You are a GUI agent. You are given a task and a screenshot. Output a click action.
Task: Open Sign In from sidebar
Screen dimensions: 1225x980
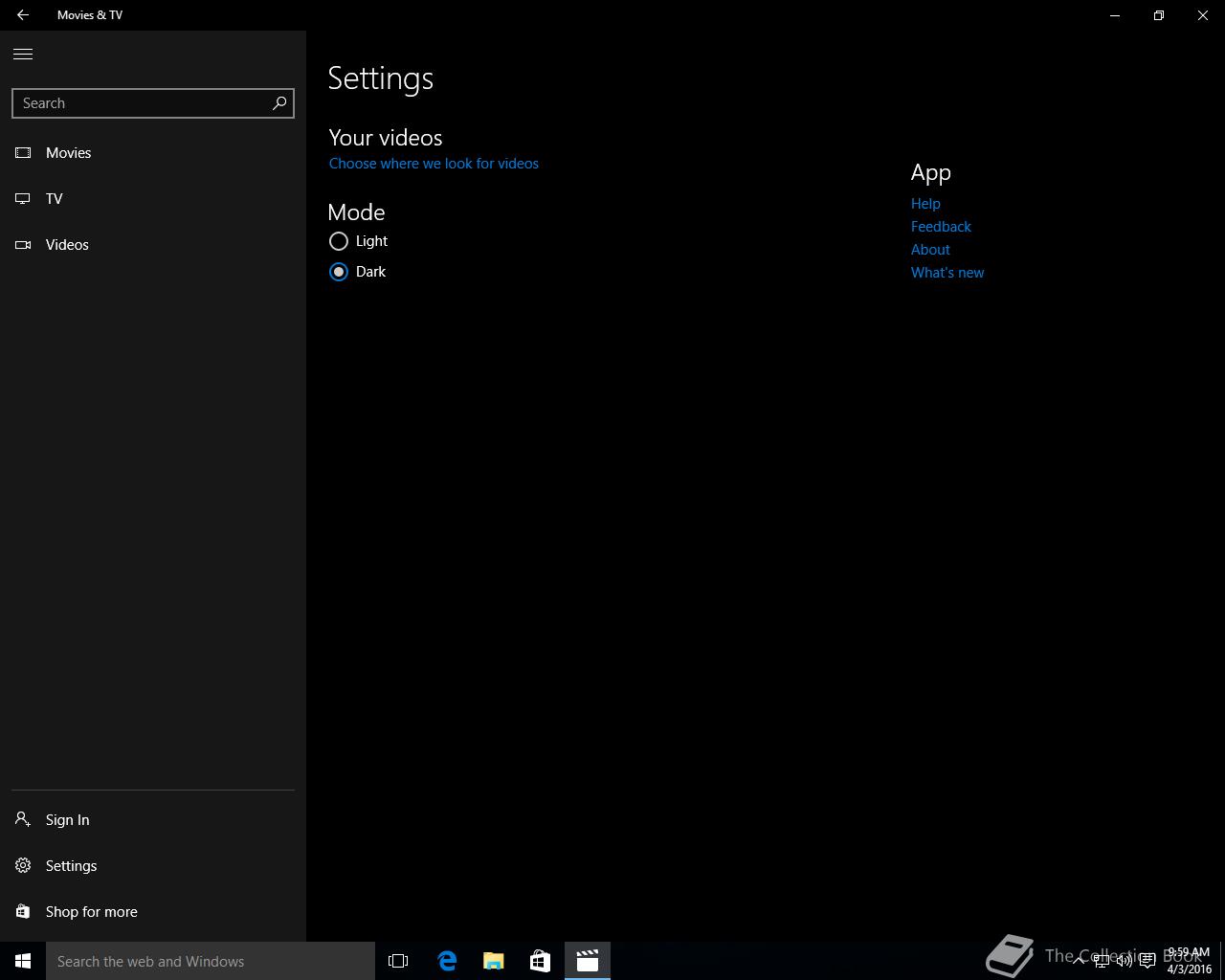point(153,820)
